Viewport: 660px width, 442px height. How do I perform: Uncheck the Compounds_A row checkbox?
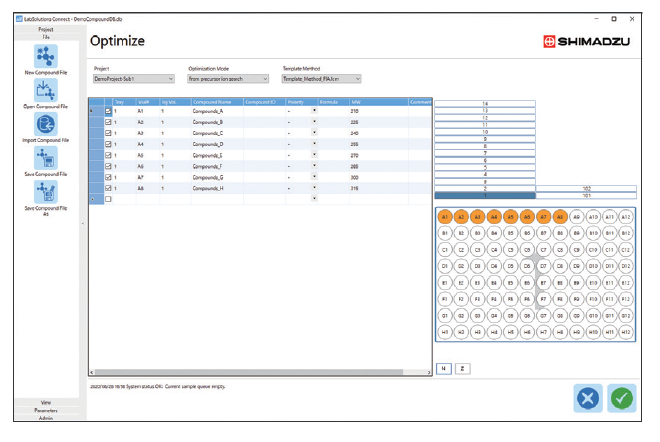point(109,111)
